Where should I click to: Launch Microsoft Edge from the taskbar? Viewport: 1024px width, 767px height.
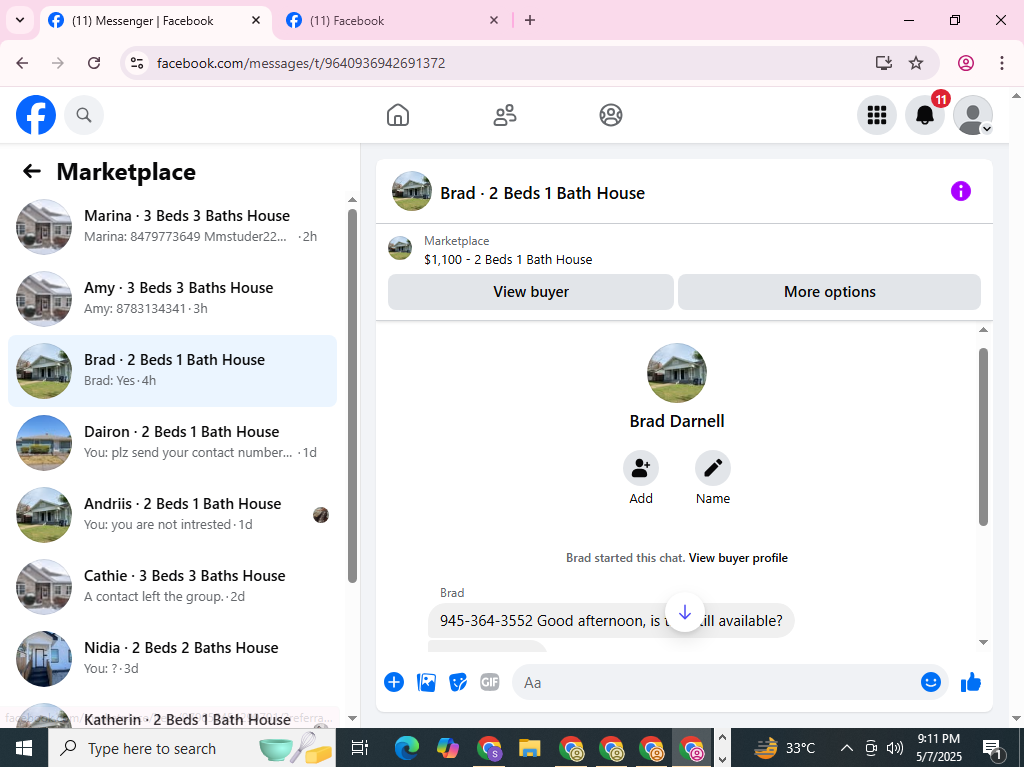pyautogui.click(x=406, y=749)
